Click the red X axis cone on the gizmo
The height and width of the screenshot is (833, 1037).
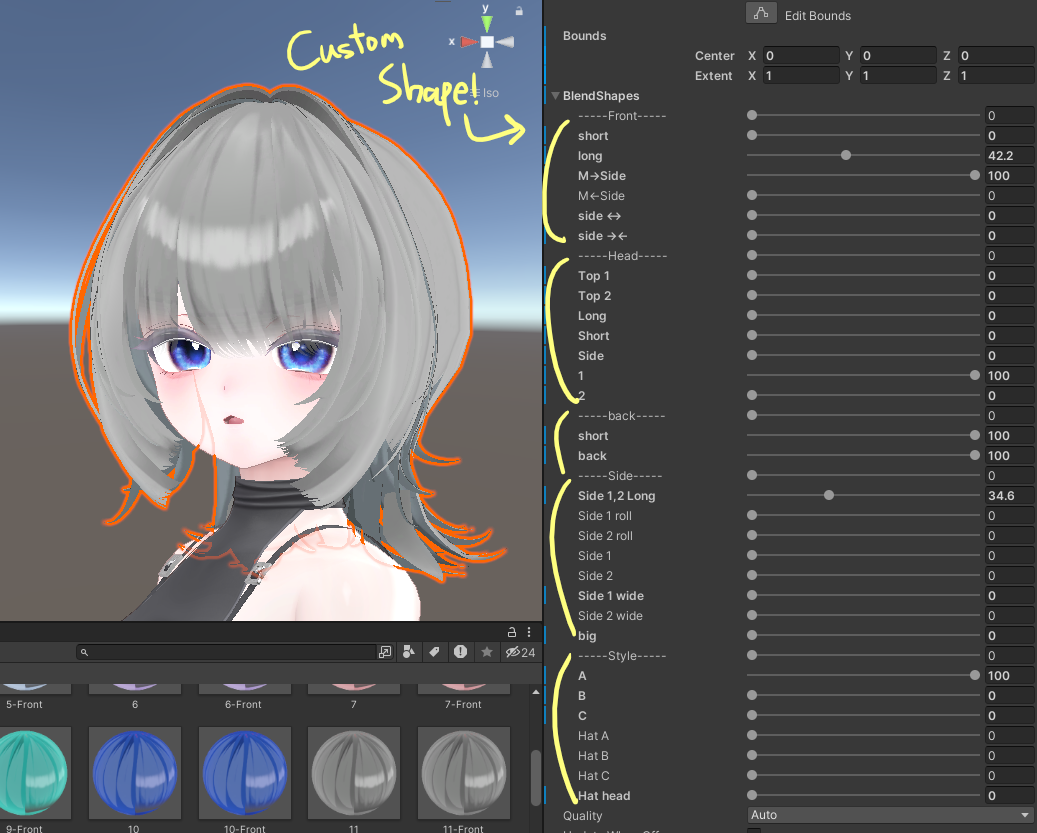(469, 41)
